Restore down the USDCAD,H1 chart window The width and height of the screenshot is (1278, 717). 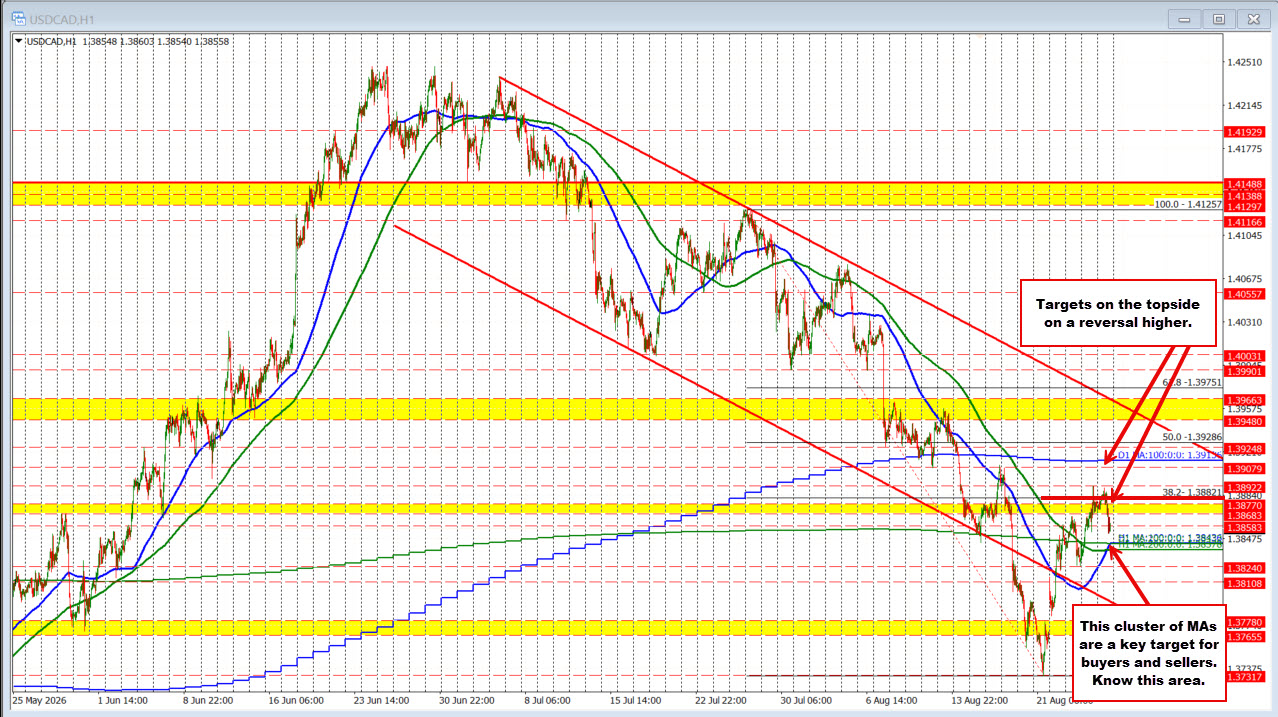pyautogui.click(x=1219, y=18)
